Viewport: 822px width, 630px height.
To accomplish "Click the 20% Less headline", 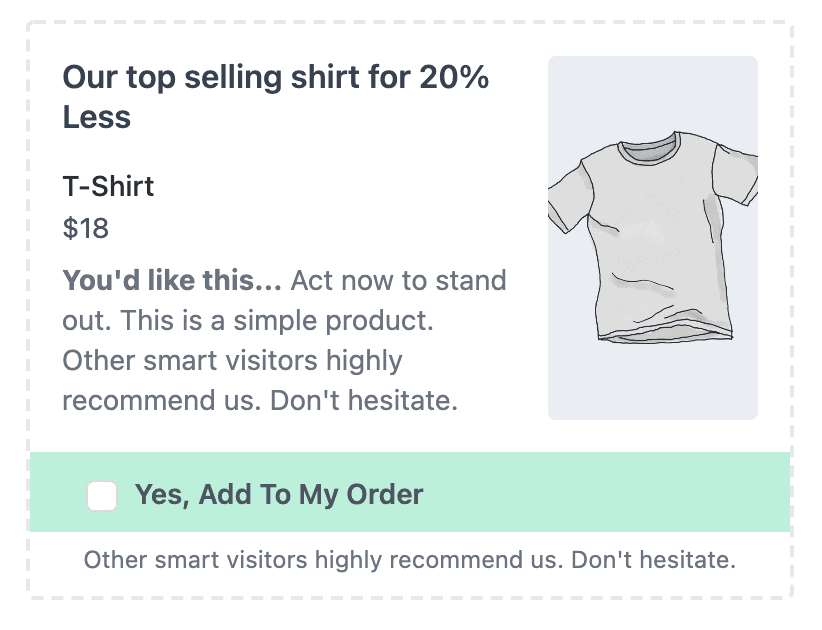I will point(275,95).
